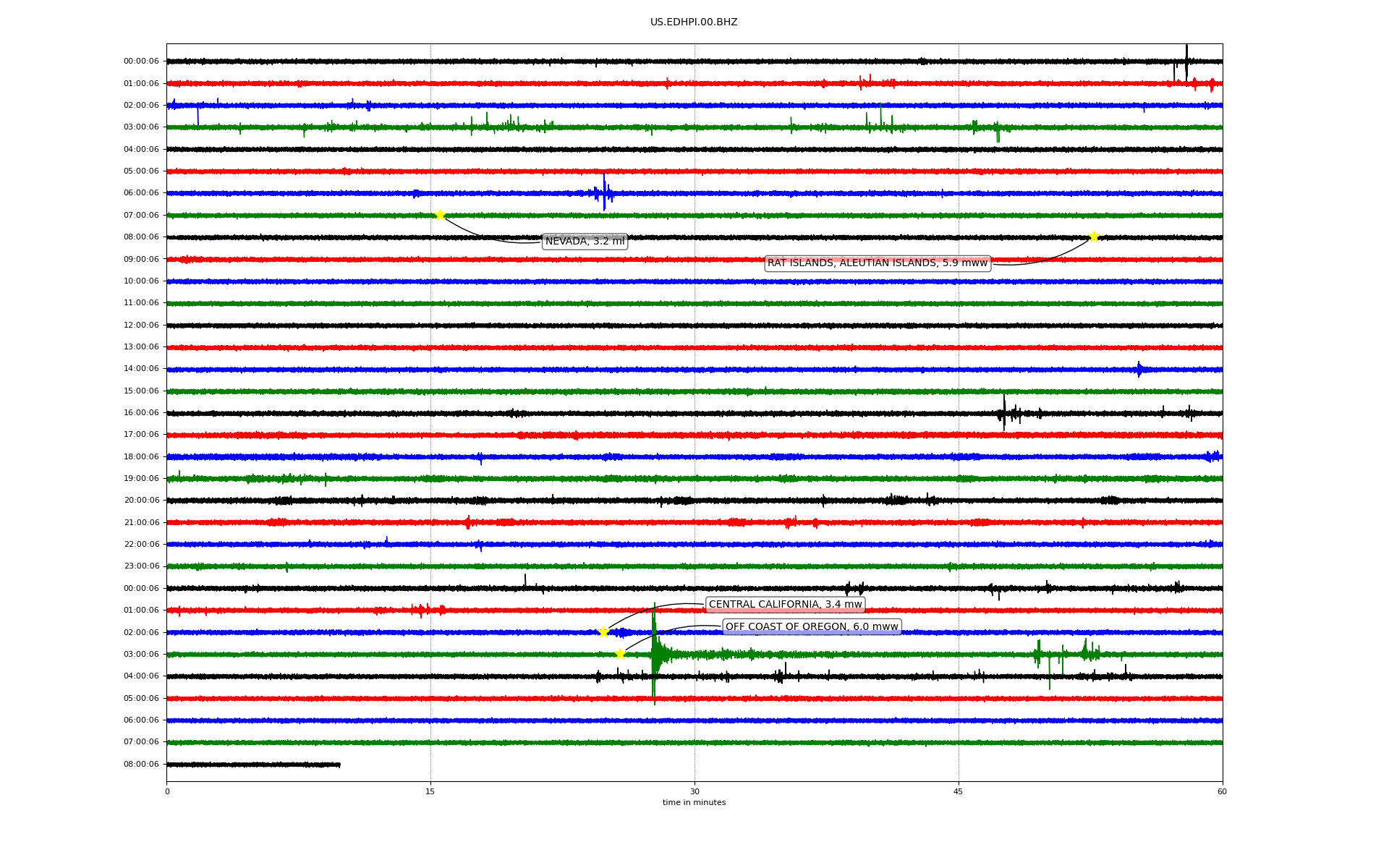
Task: Click the RAT ISLANDS, ALEUTIAN ISLANDS label
Action: (x=877, y=263)
